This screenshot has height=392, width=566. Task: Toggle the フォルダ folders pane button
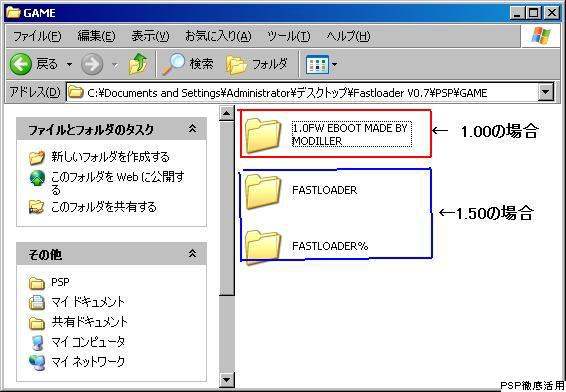click(257, 65)
